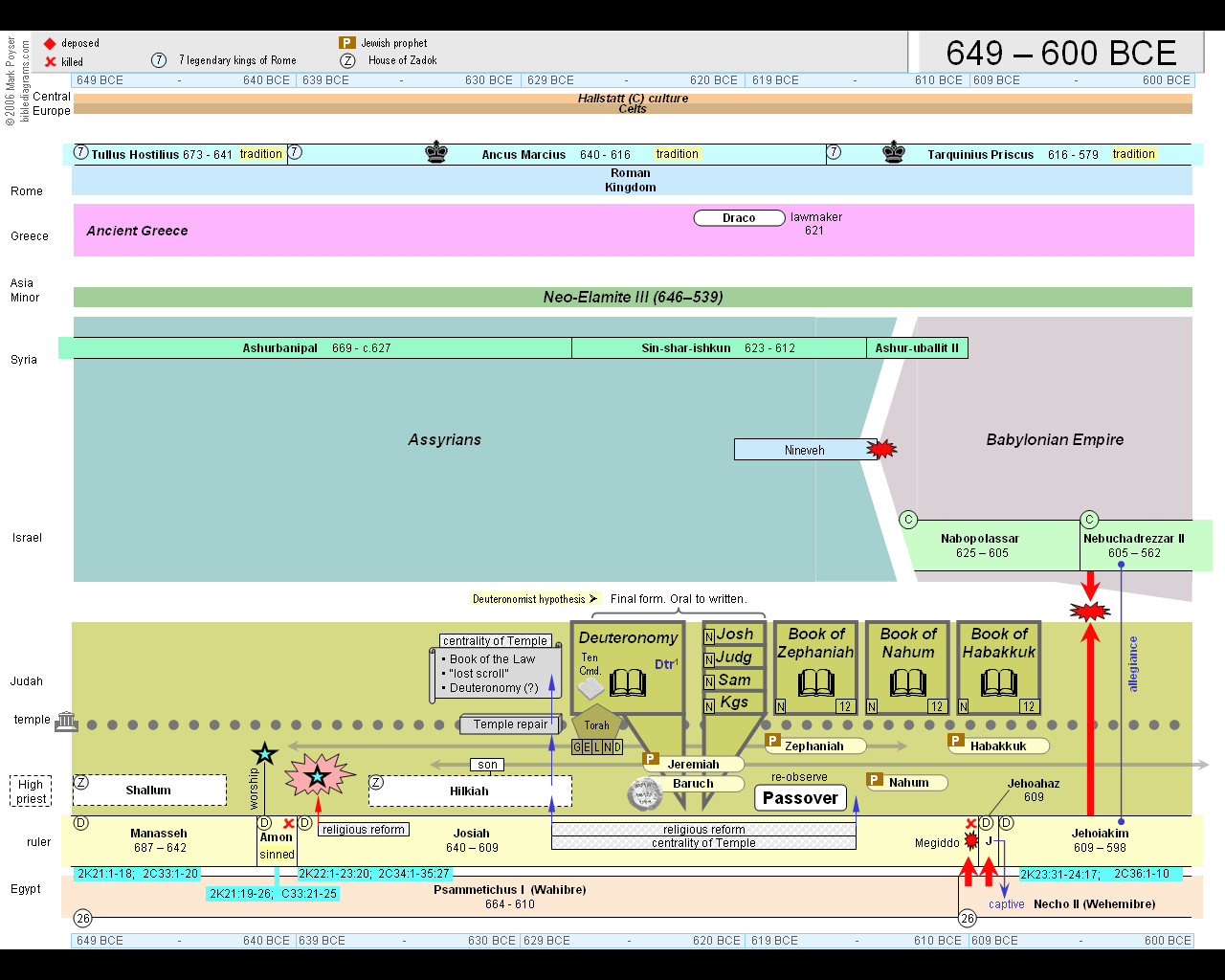Click the circled Z icon in Hilkiah box

coord(377,783)
